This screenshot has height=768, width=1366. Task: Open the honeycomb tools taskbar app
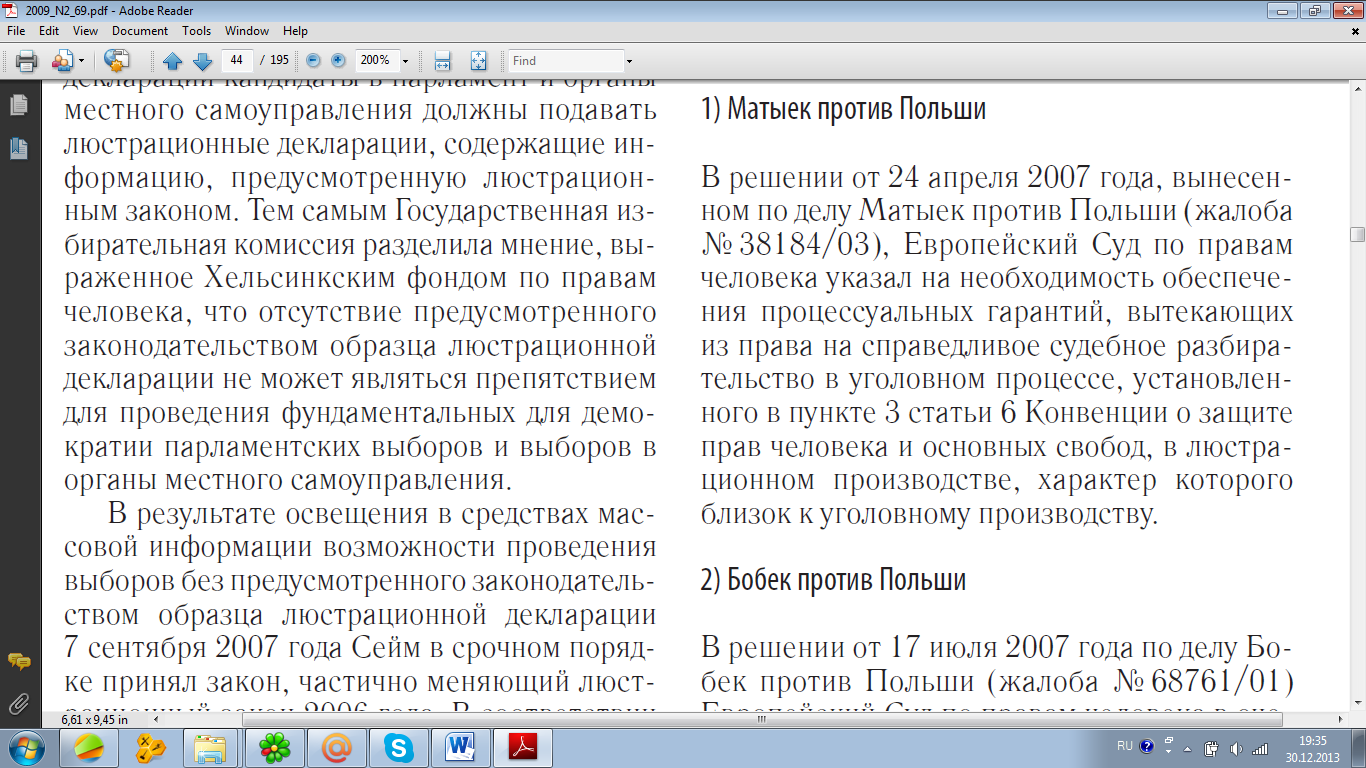click(149, 747)
